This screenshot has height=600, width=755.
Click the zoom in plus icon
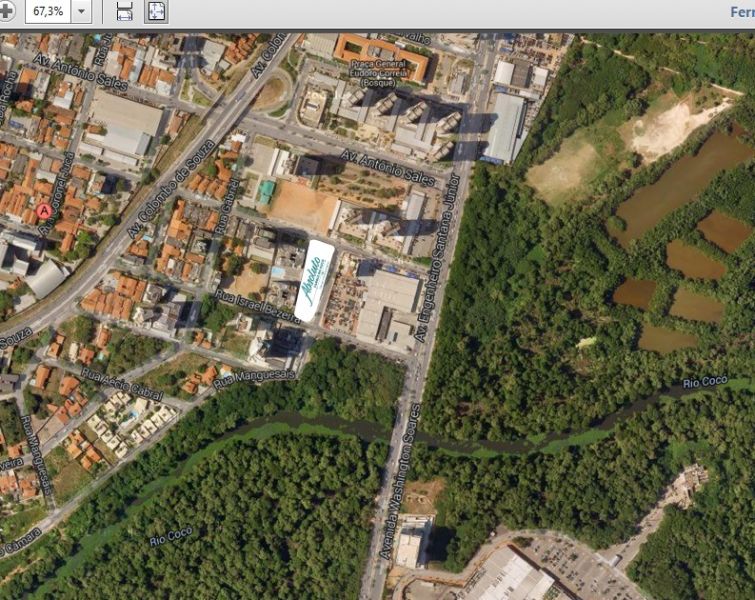tap(7, 12)
